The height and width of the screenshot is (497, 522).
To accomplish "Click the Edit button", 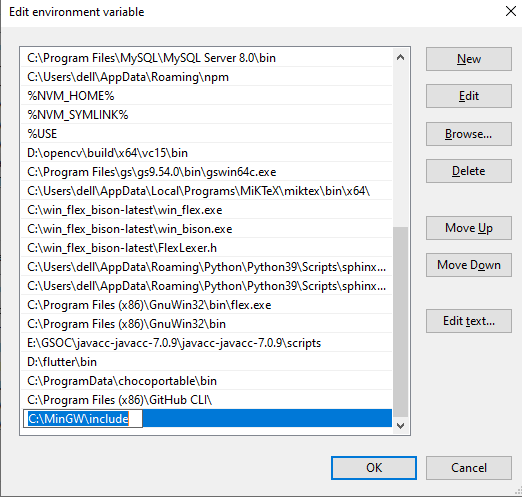I will pyautogui.click(x=469, y=96).
